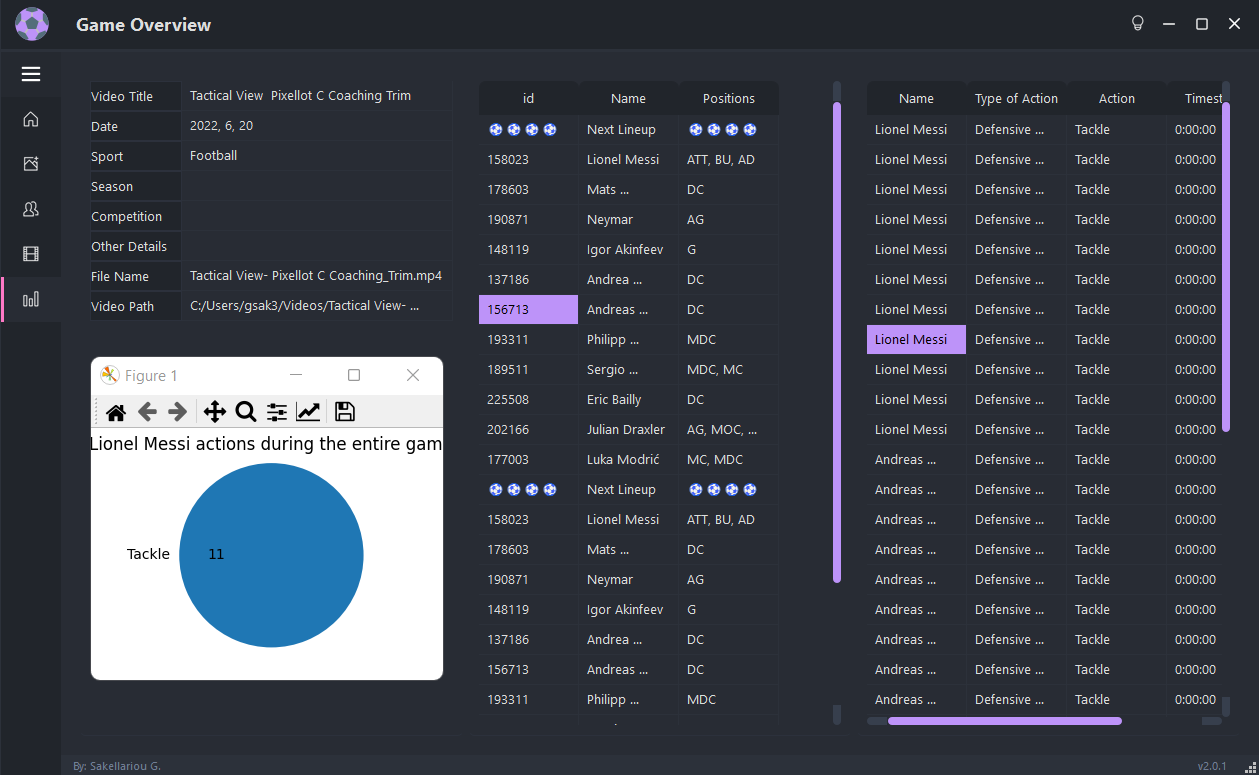
Task: Click the Video Title input field
Action: [x=317, y=95]
